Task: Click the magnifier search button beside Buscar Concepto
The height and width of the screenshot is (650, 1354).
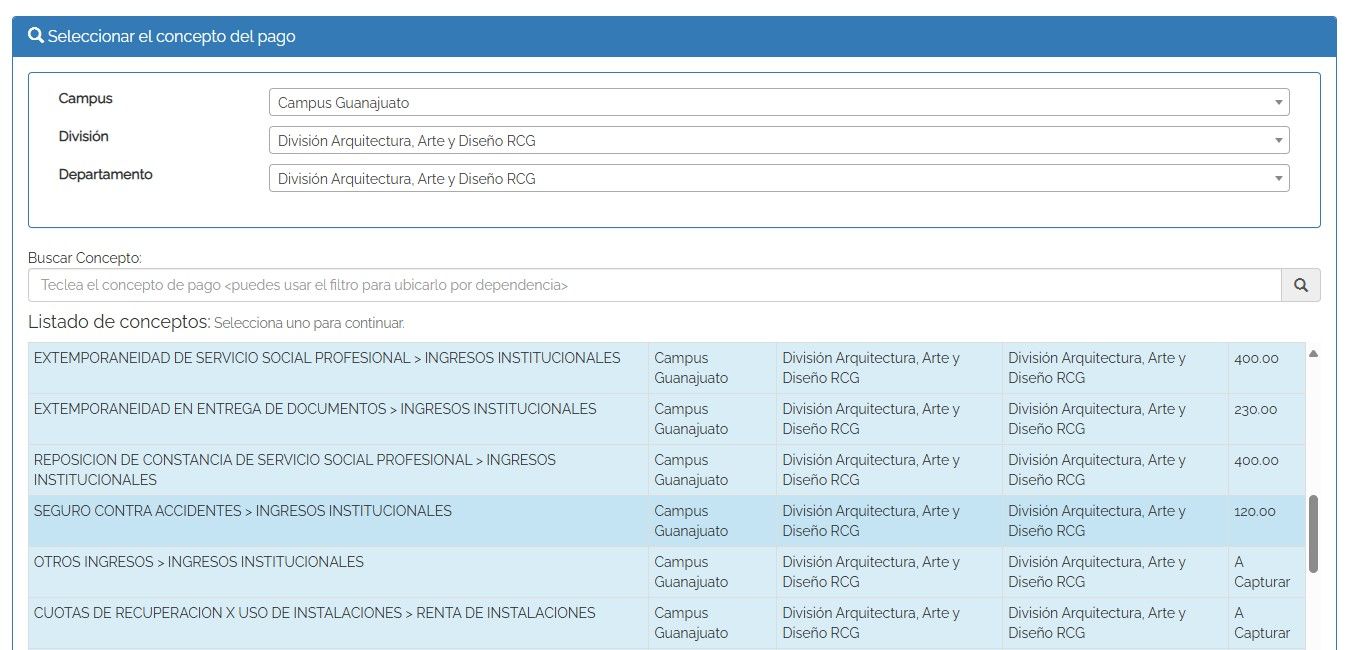Action: 1301,285
